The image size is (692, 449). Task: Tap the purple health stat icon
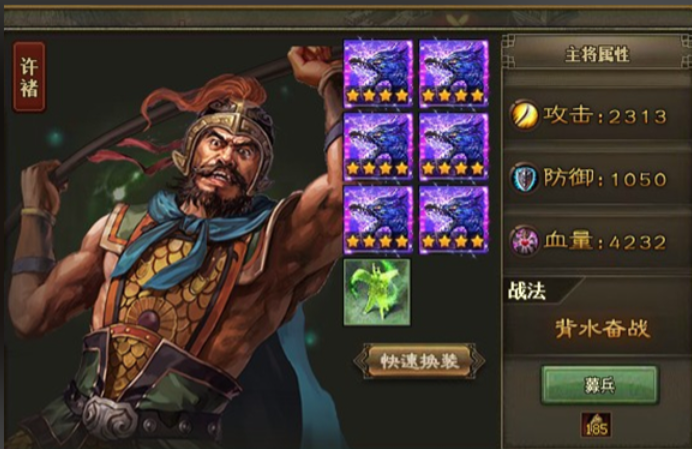pyautogui.click(x=524, y=241)
